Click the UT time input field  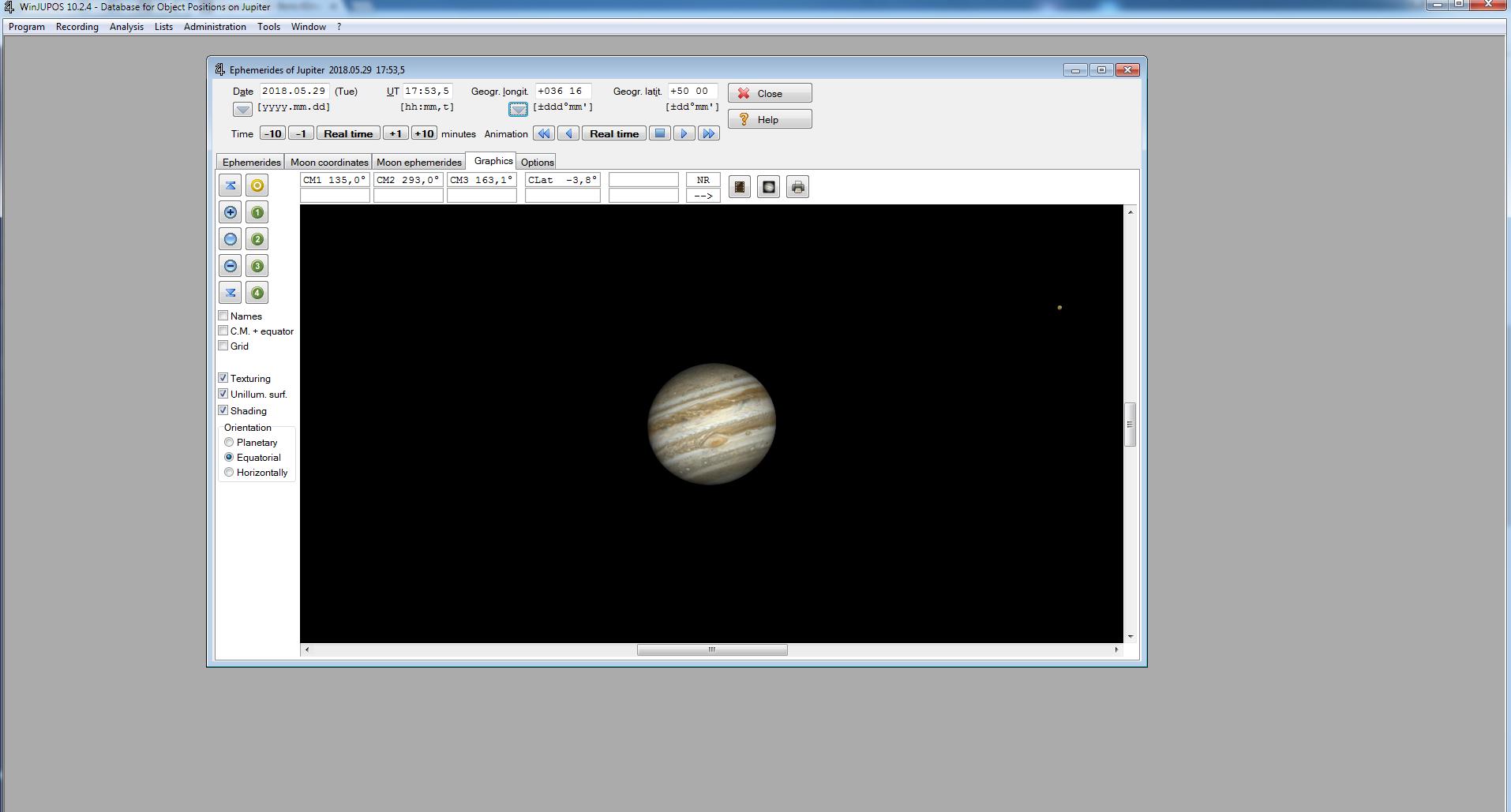click(x=427, y=91)
